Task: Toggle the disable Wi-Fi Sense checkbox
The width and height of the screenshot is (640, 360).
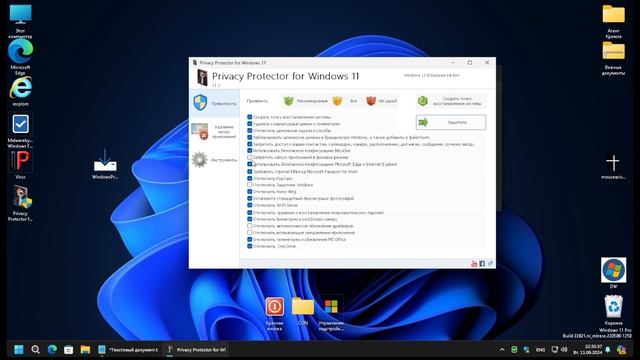Action: tap(249, 205)
